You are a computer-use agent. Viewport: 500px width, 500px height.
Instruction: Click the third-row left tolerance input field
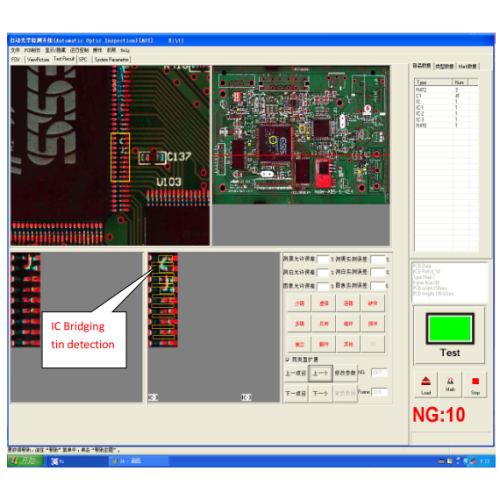tap(323, 286)
